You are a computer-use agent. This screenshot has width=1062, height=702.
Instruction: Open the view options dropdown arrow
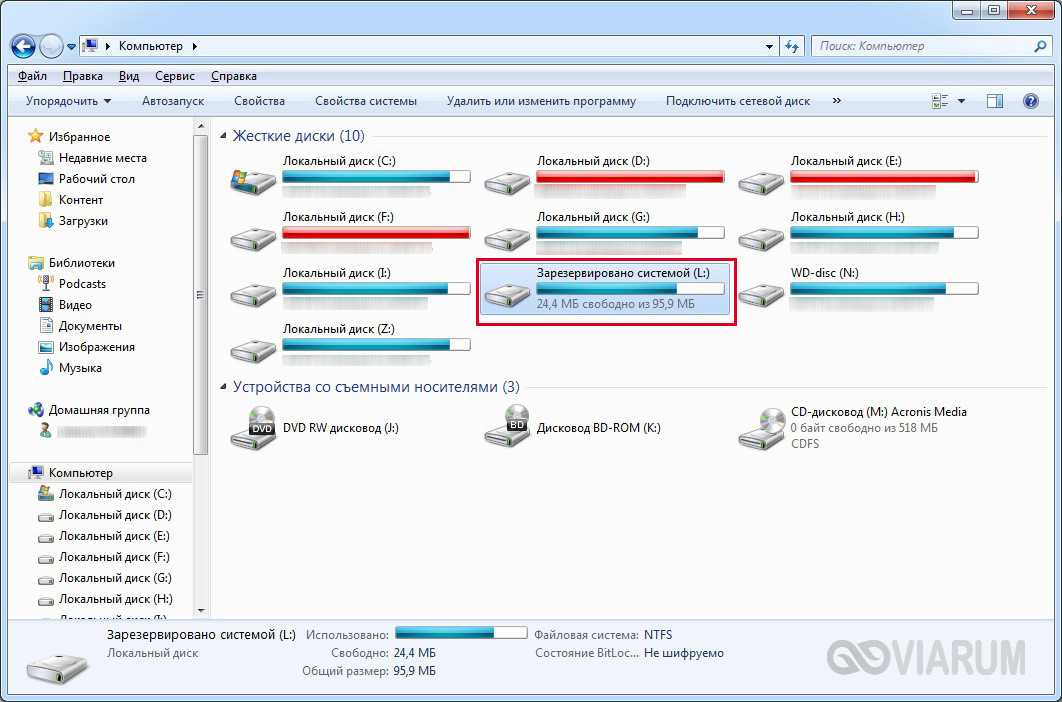(x=961, y=102)
